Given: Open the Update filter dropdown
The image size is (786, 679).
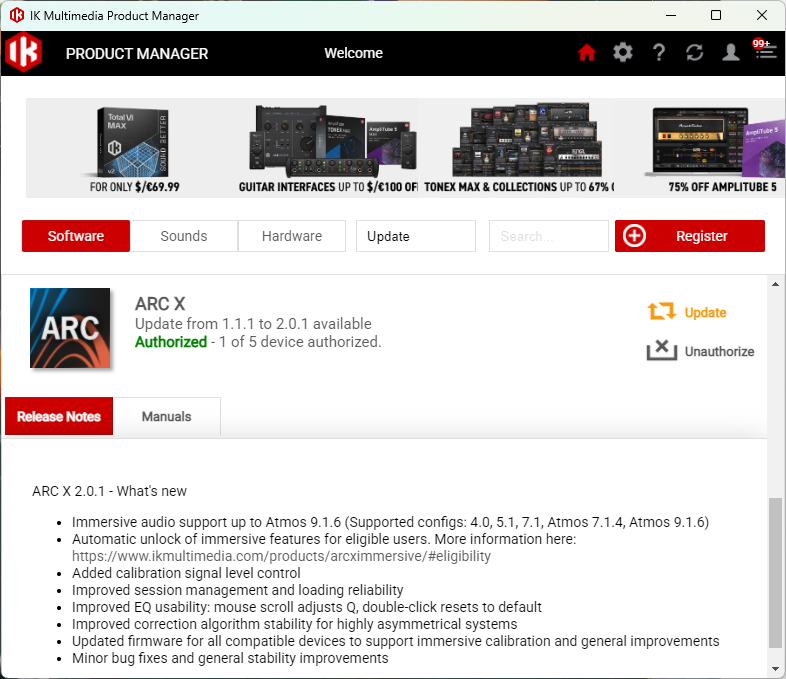Looking at the screenshot, I should click(x=416, y=236).
